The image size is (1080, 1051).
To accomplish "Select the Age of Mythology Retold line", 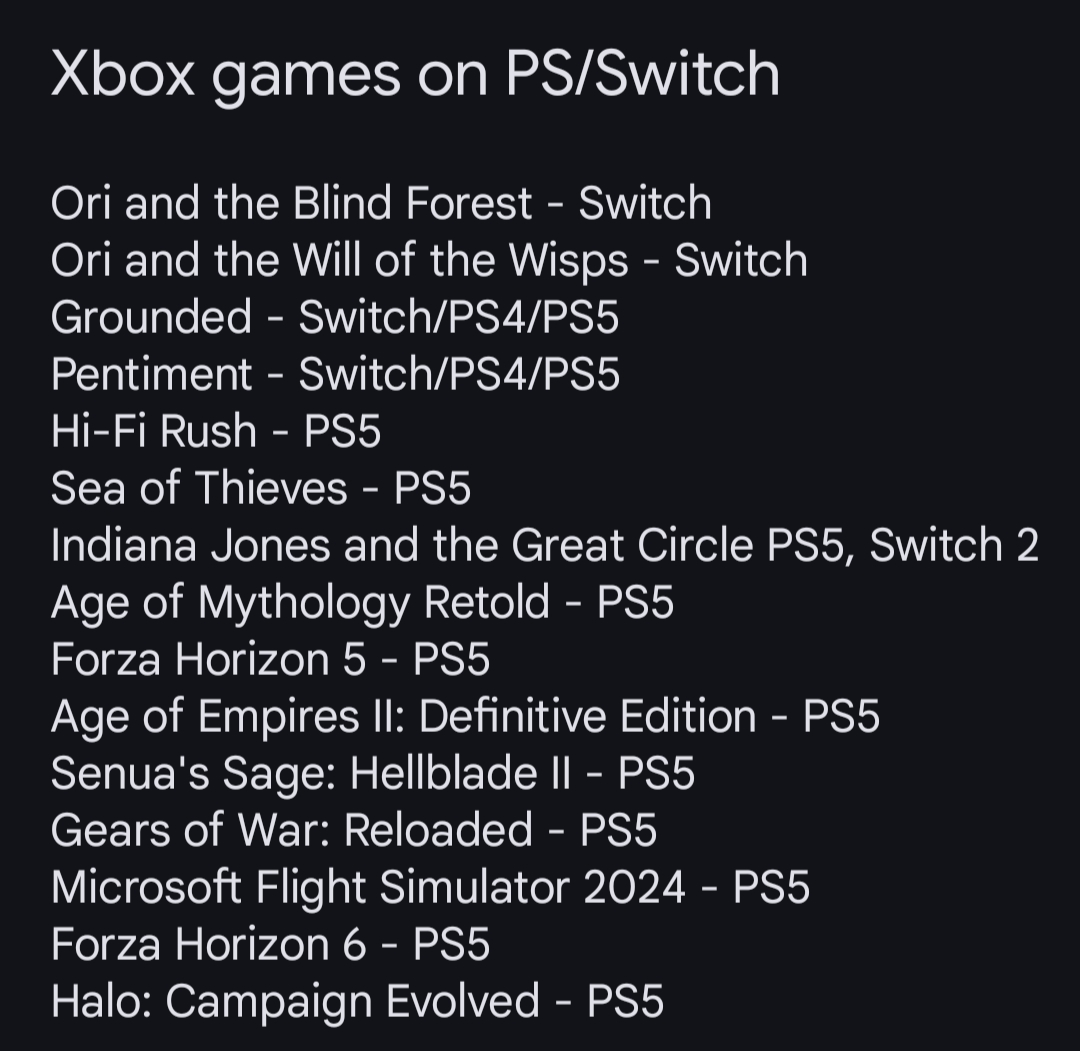I will [x=362, y=603].
